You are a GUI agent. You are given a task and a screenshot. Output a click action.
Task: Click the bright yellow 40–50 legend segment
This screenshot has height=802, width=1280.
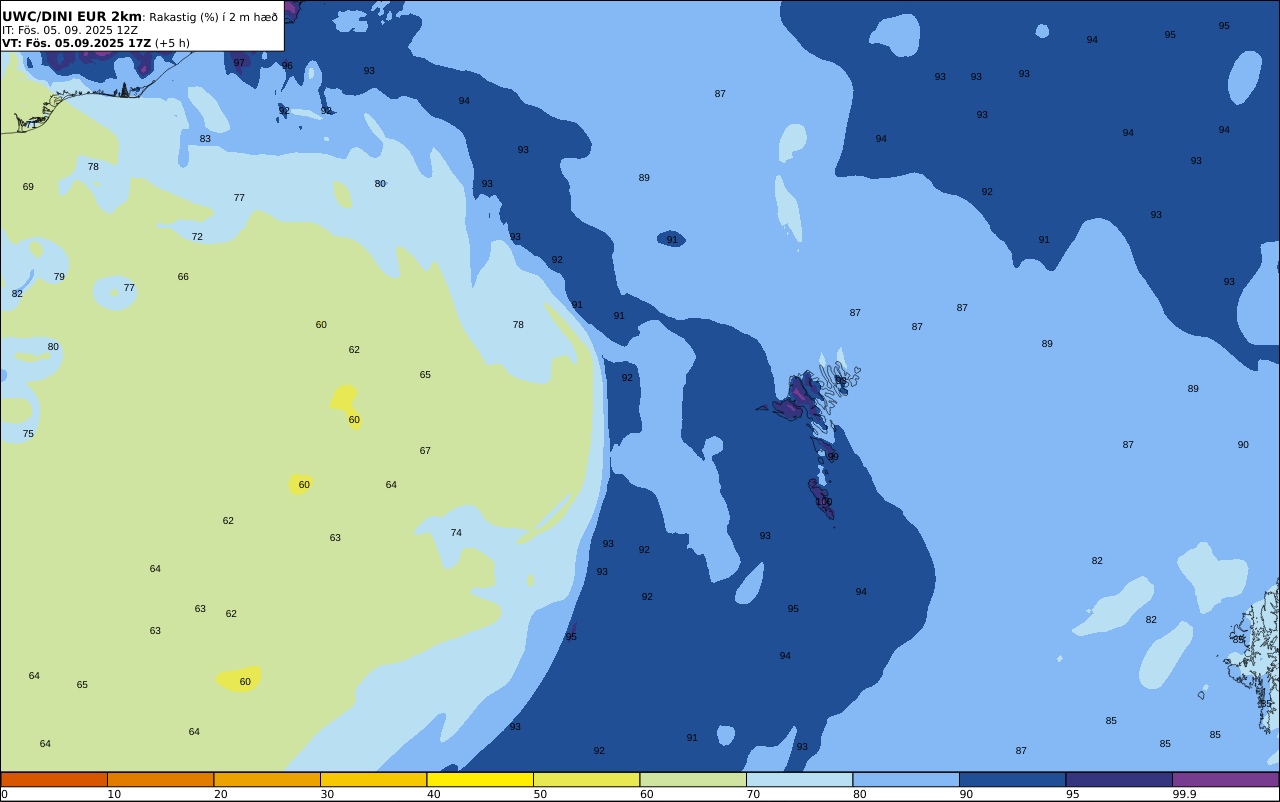point(480,779)
